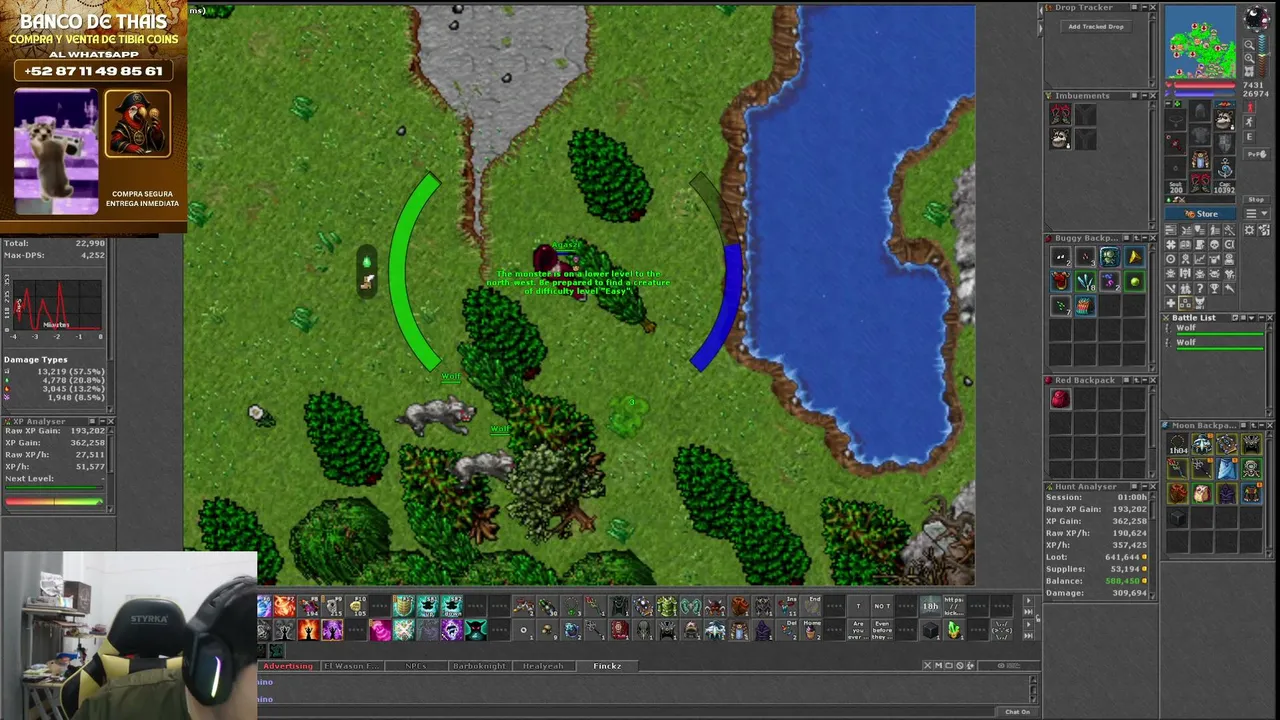Screen dimensions: 1280x720
Task: Click the green crystal hotkey slot
Action: pos(954,630)
